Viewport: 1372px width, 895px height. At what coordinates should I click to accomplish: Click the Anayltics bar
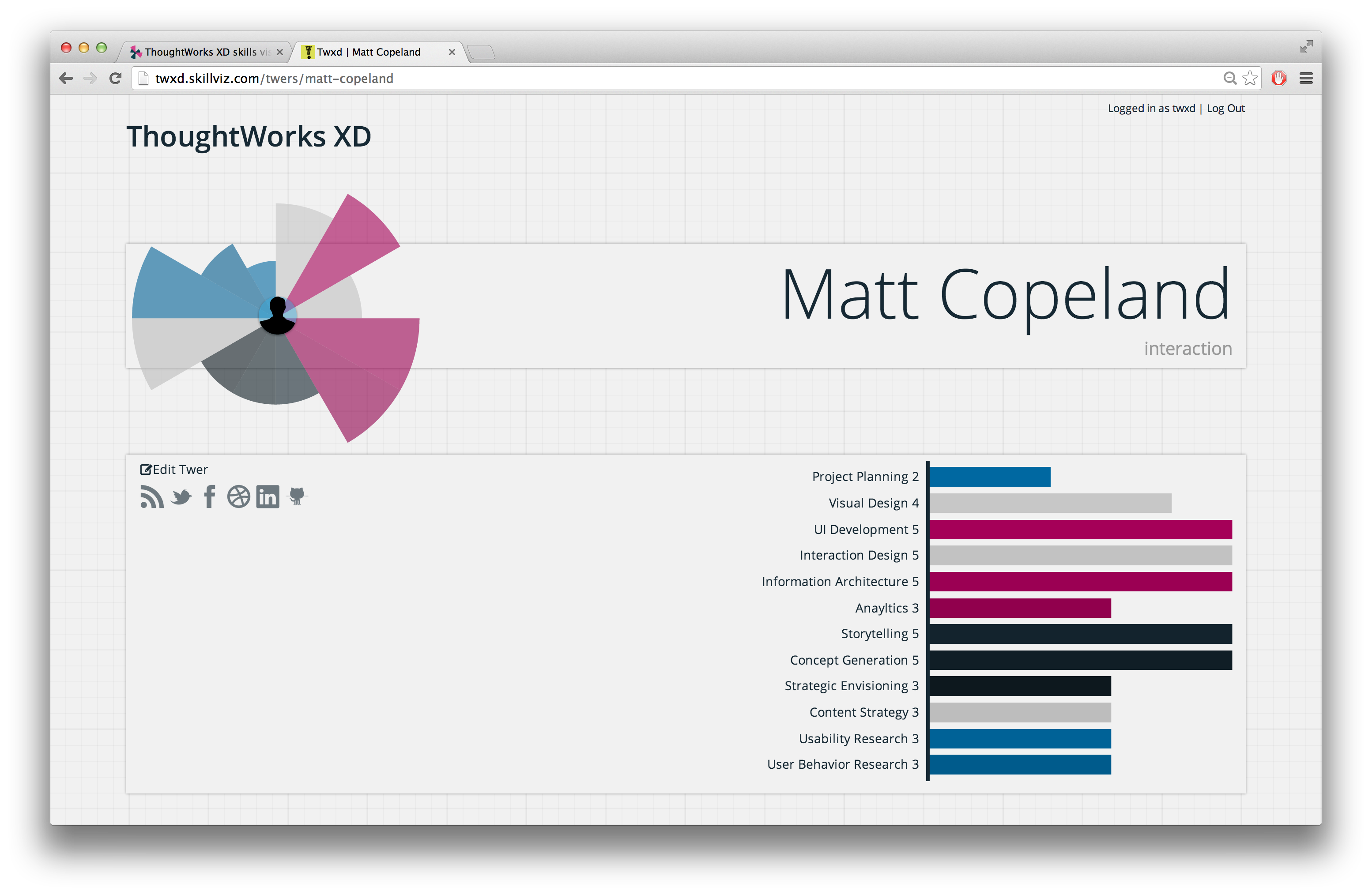pyautogui.click(x=1020, y=608)
